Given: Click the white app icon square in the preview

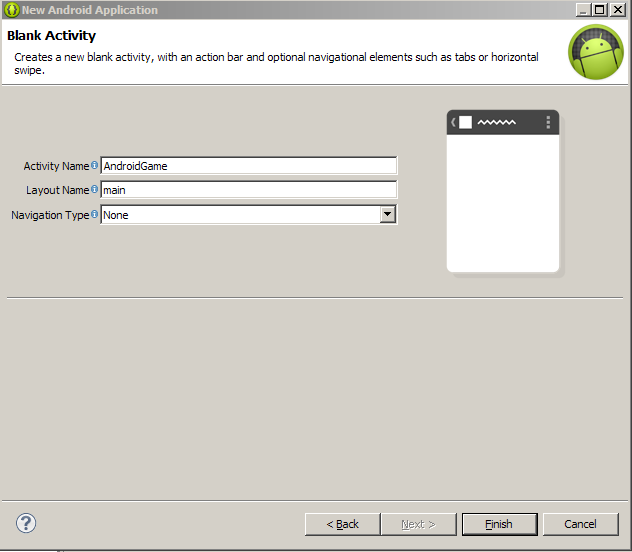Looking at the screenshot, I should pyautogui.click(x=465, y=122).
